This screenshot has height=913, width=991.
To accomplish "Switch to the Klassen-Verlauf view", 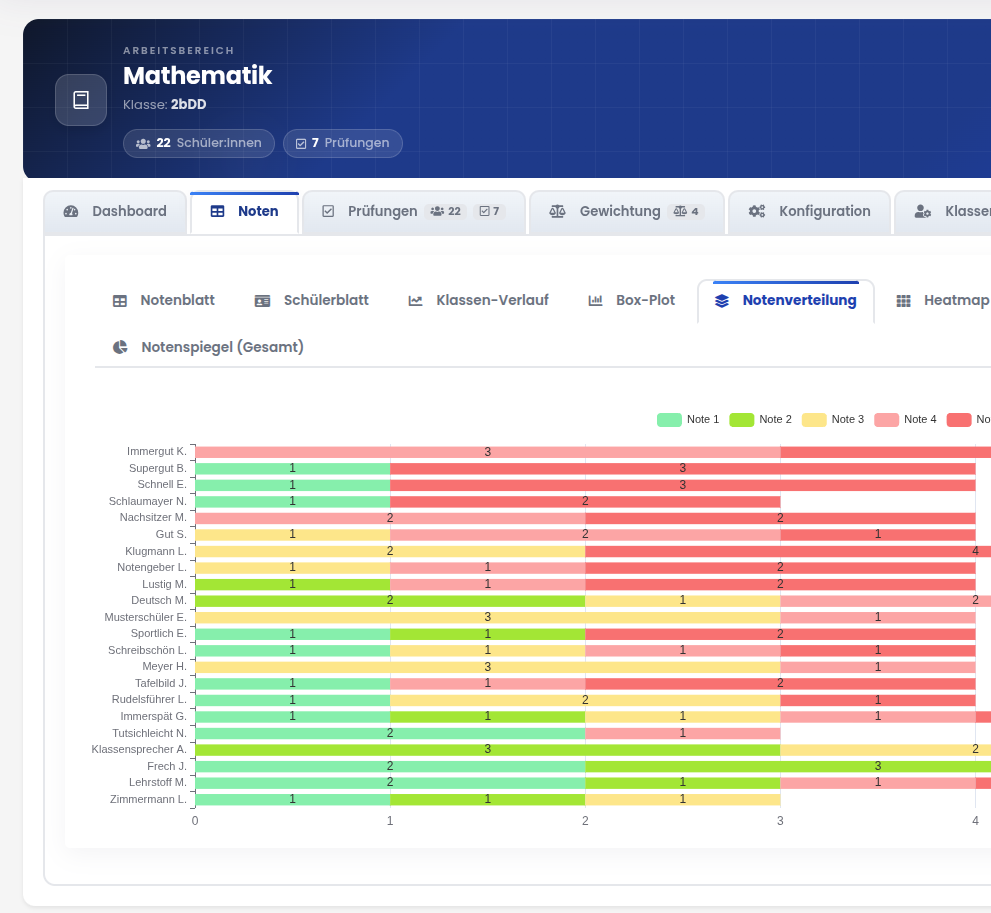I will [x=478, y=300].
